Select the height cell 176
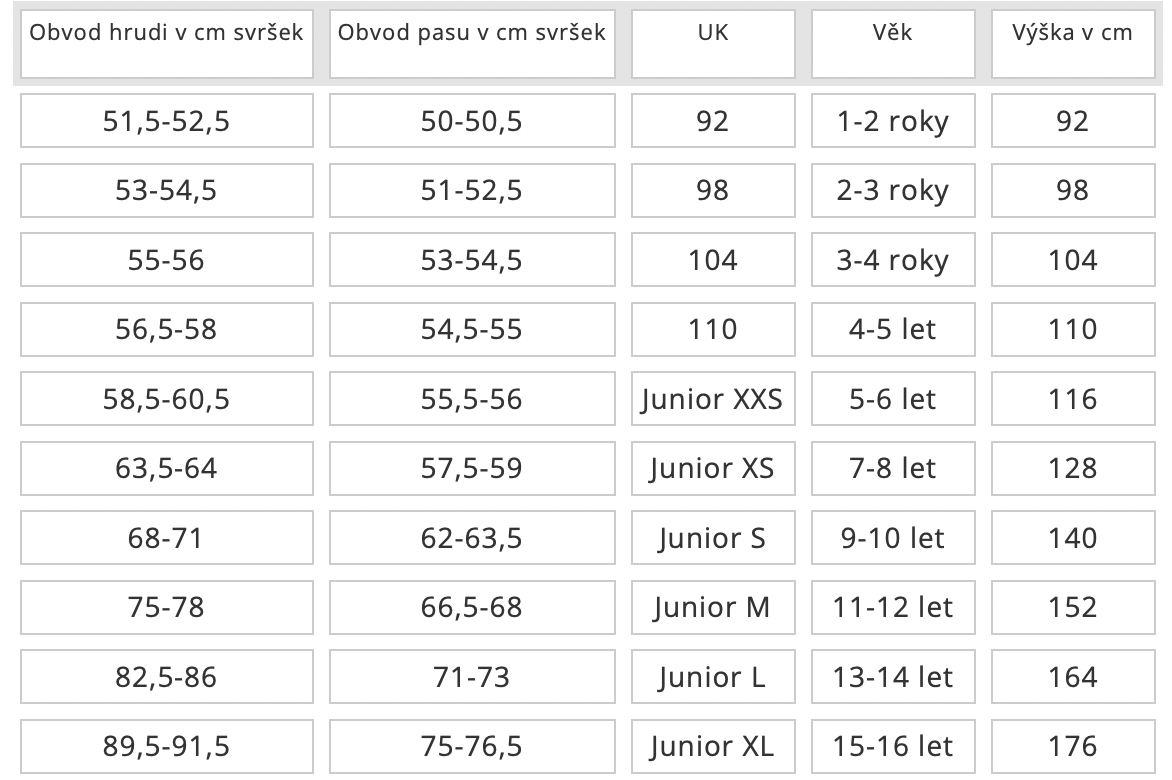Image resolution: width=1172 pixels, height=780 pixels. [1073, 746]
